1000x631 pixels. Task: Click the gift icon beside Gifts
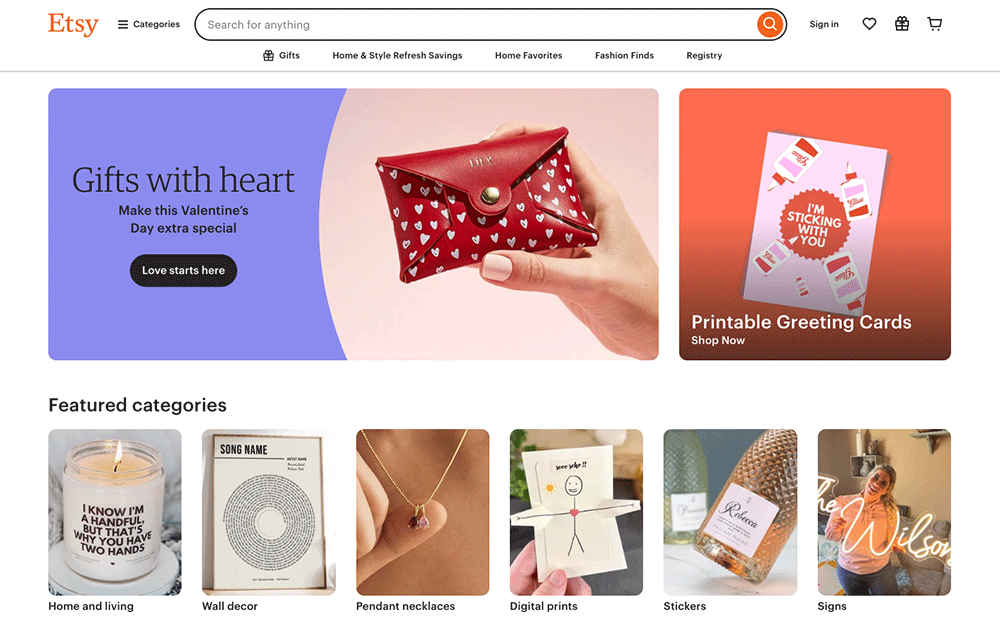pos(268,56)
